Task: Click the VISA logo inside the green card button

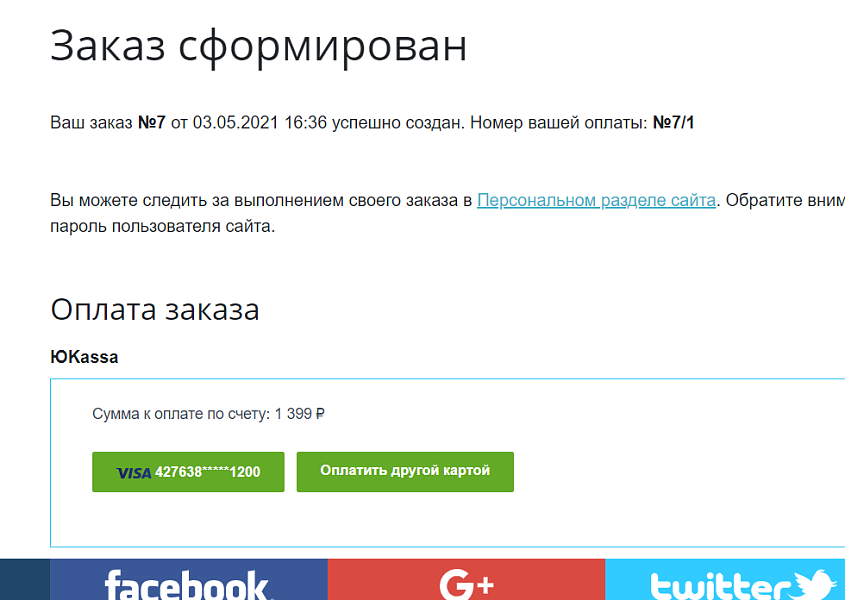Action: pyautogui.click(x=133, y=471)
